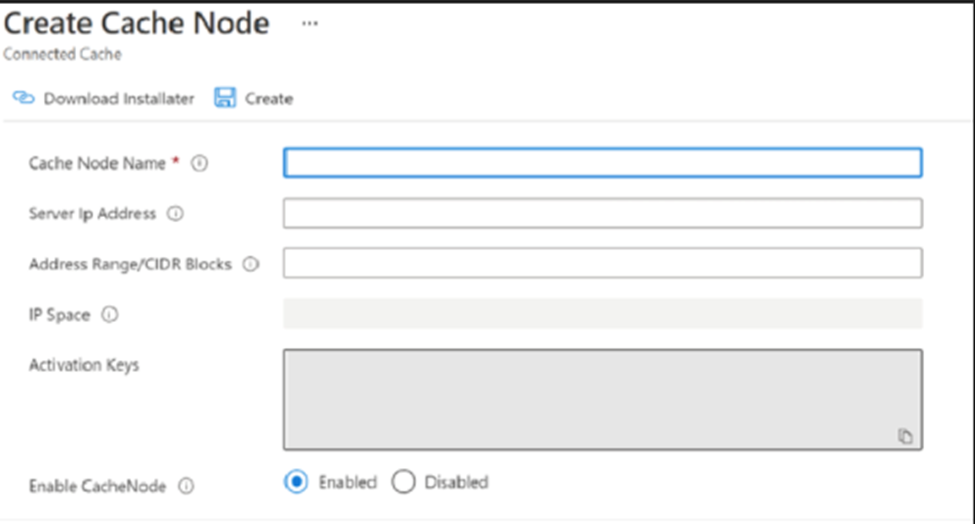The width and height of the screenshot is (975, 524).
Task: Open the ellipsis more options menu
Action: 310,24
